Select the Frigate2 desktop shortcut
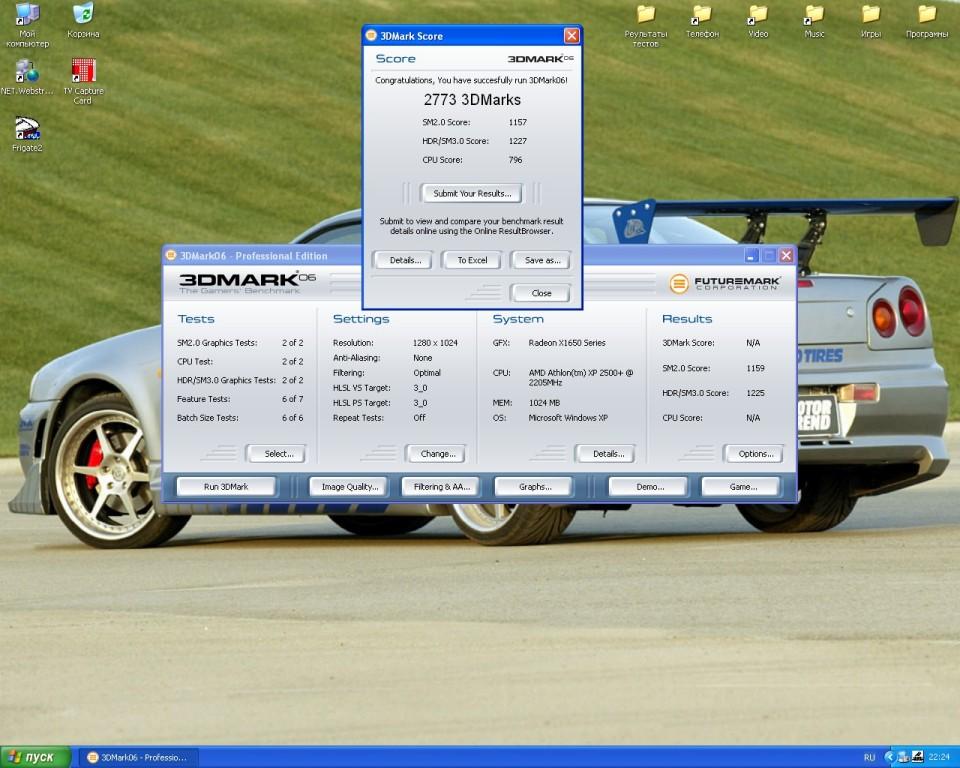Image resolution: width=960 pixels, height=768 pixels. (27, 134)
